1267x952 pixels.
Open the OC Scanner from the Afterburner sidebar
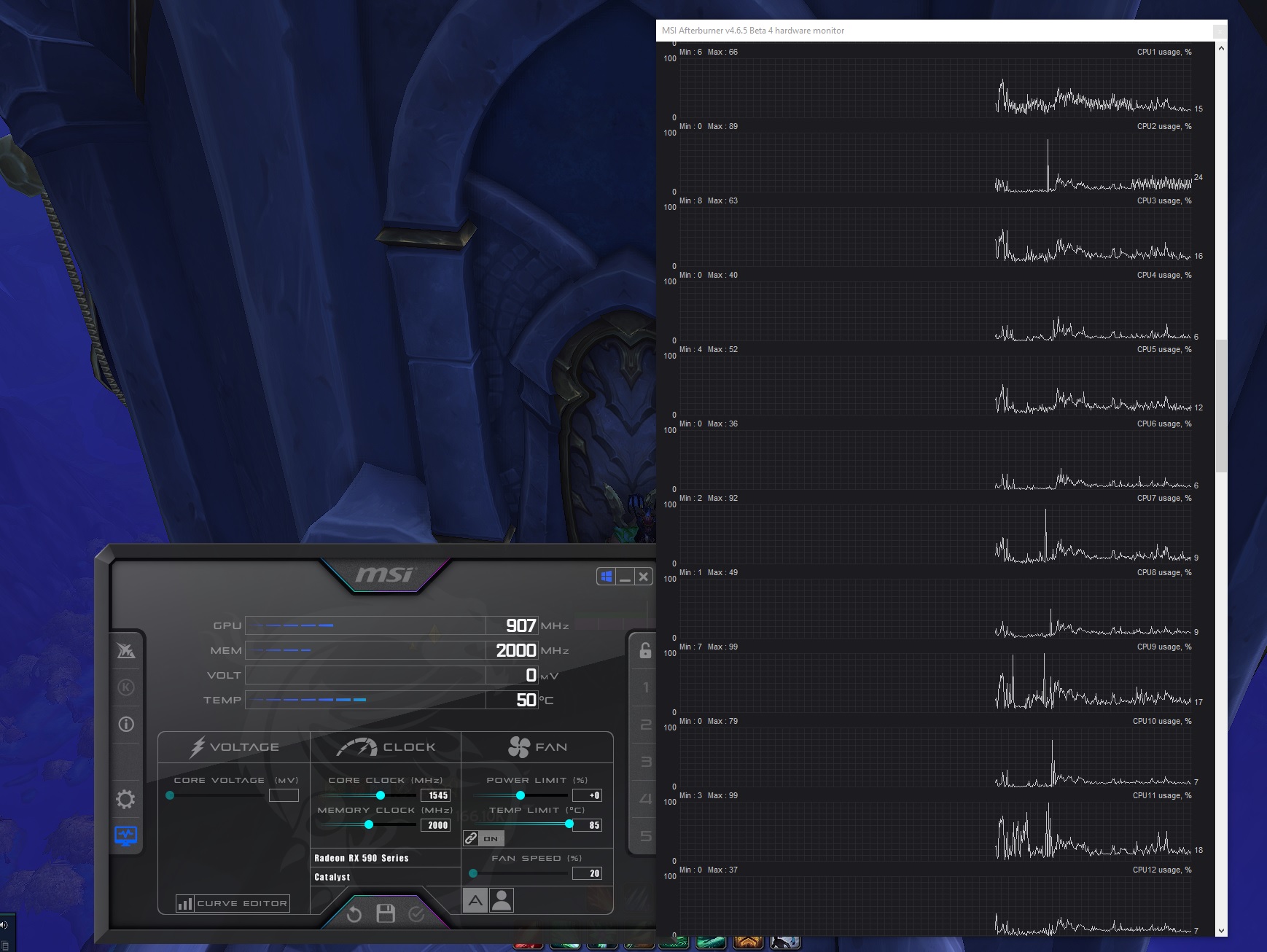pyautogui.click(x=126, y=650)
